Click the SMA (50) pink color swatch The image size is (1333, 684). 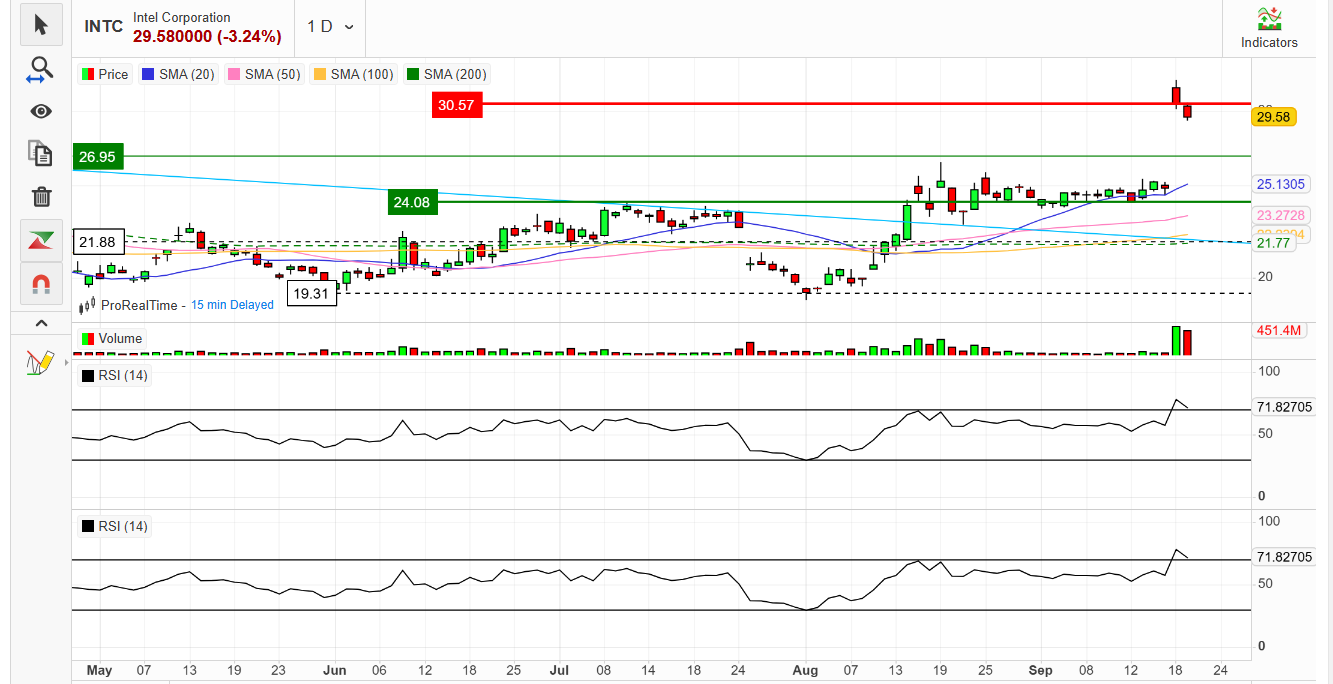(x=235, y=74)
